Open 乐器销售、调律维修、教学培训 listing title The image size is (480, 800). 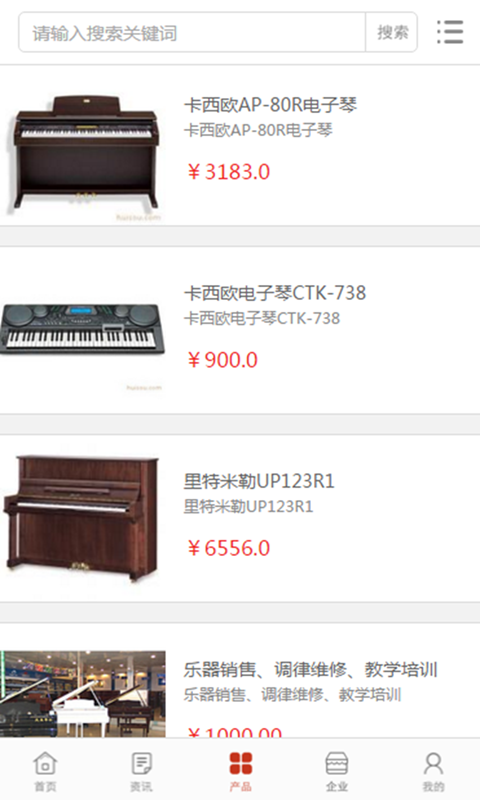[311, 669]
